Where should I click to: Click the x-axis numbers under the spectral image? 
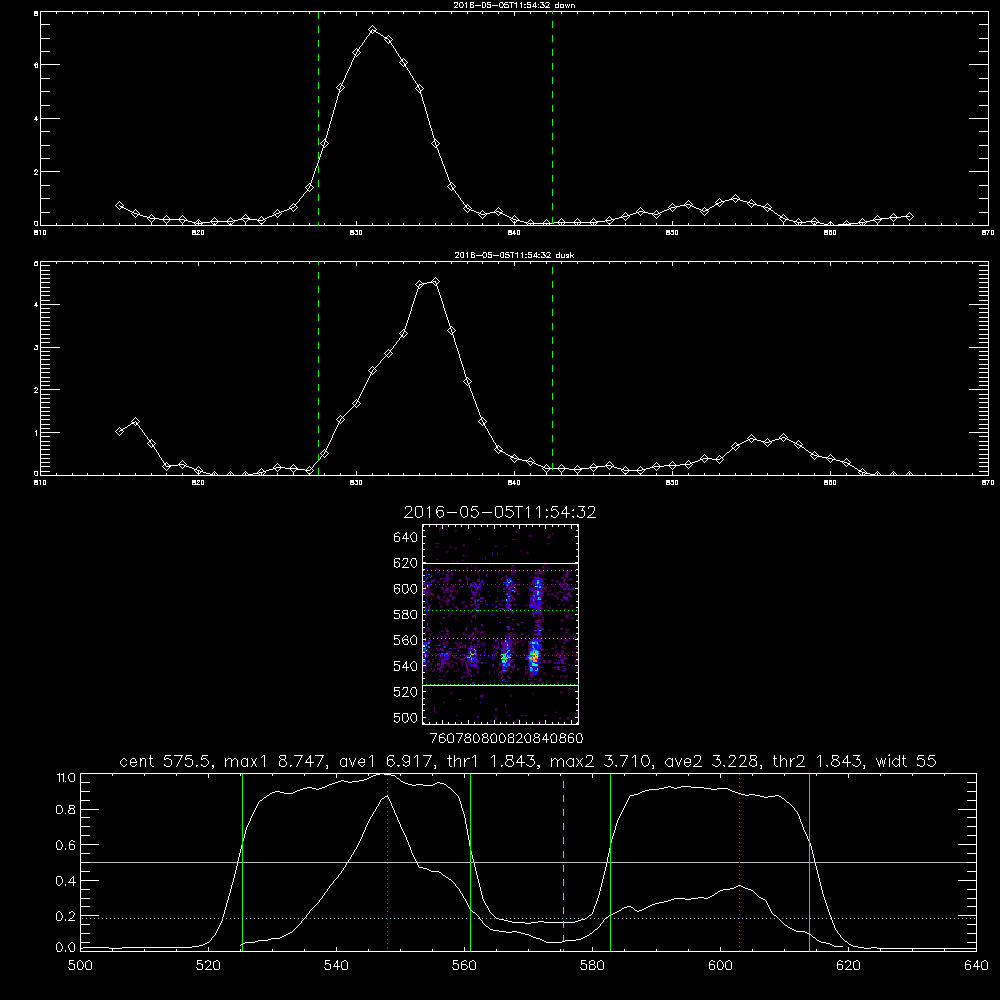506,738
